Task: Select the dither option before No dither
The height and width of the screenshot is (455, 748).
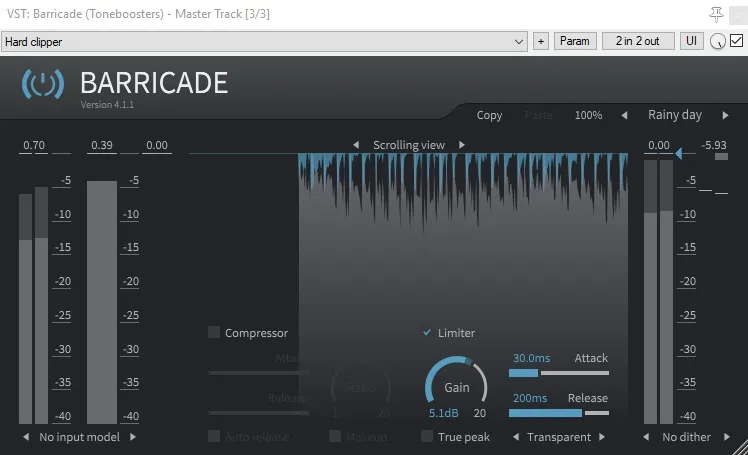Action: click(646, 437)
